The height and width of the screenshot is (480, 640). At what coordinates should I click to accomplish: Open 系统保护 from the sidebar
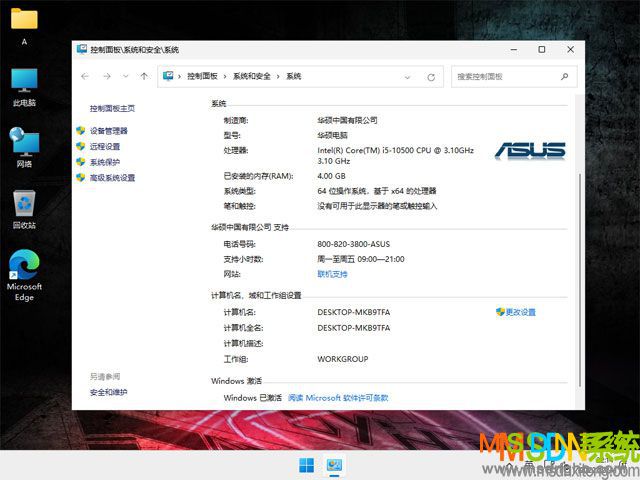pyautogui.click(x=105, y=162)
